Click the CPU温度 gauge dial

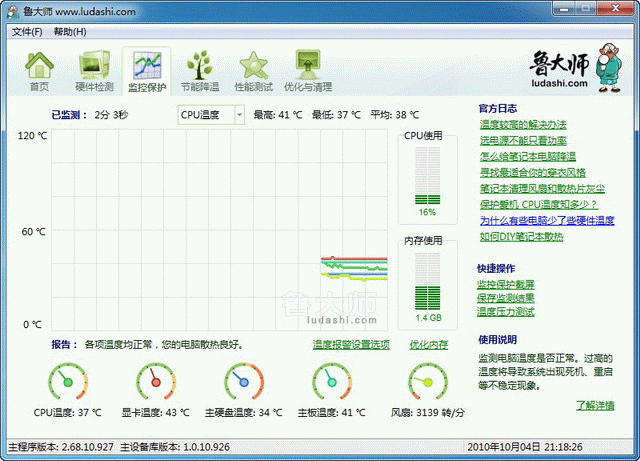point(68,382)
